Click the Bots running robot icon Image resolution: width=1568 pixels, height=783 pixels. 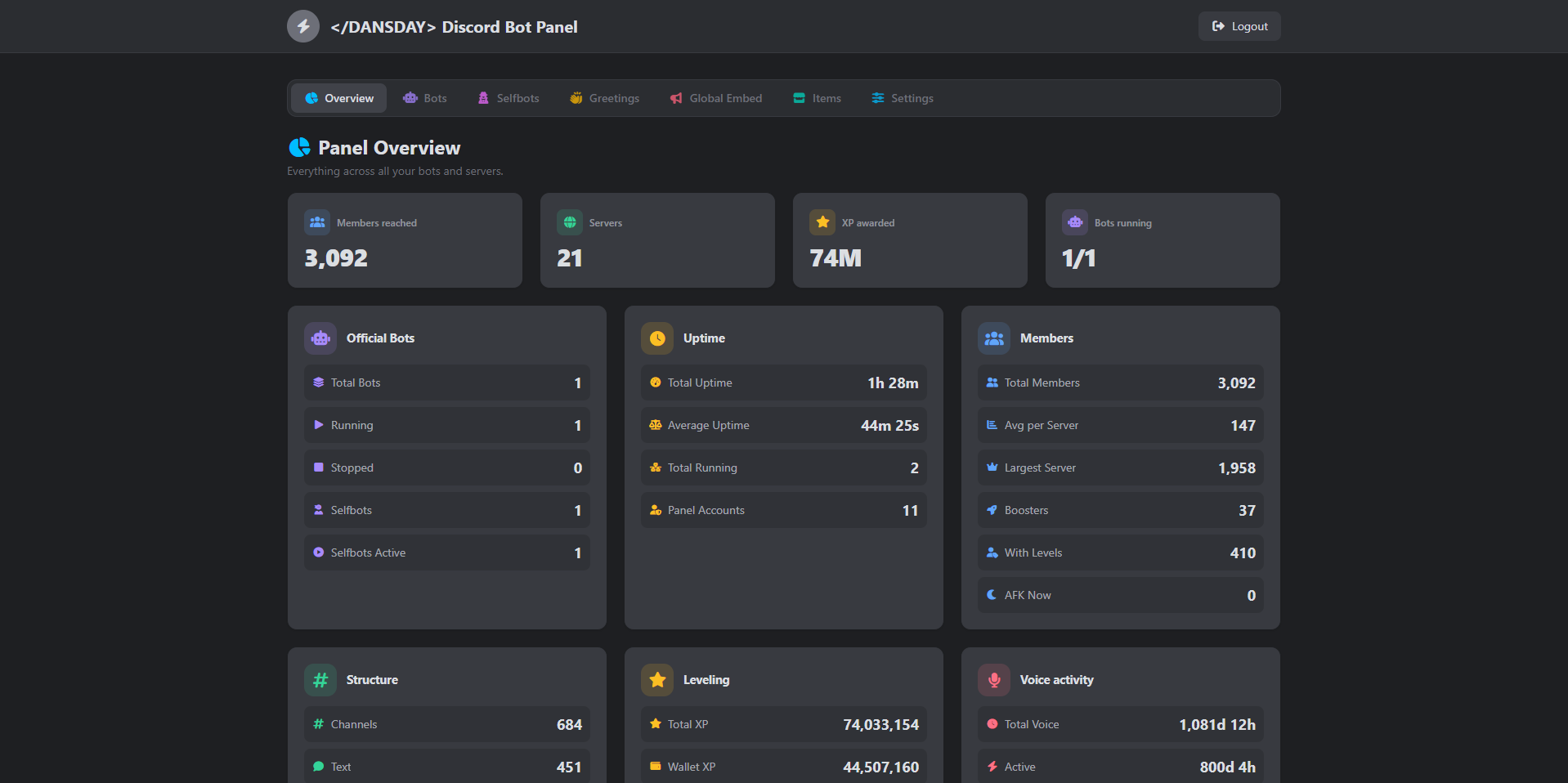1075,222
